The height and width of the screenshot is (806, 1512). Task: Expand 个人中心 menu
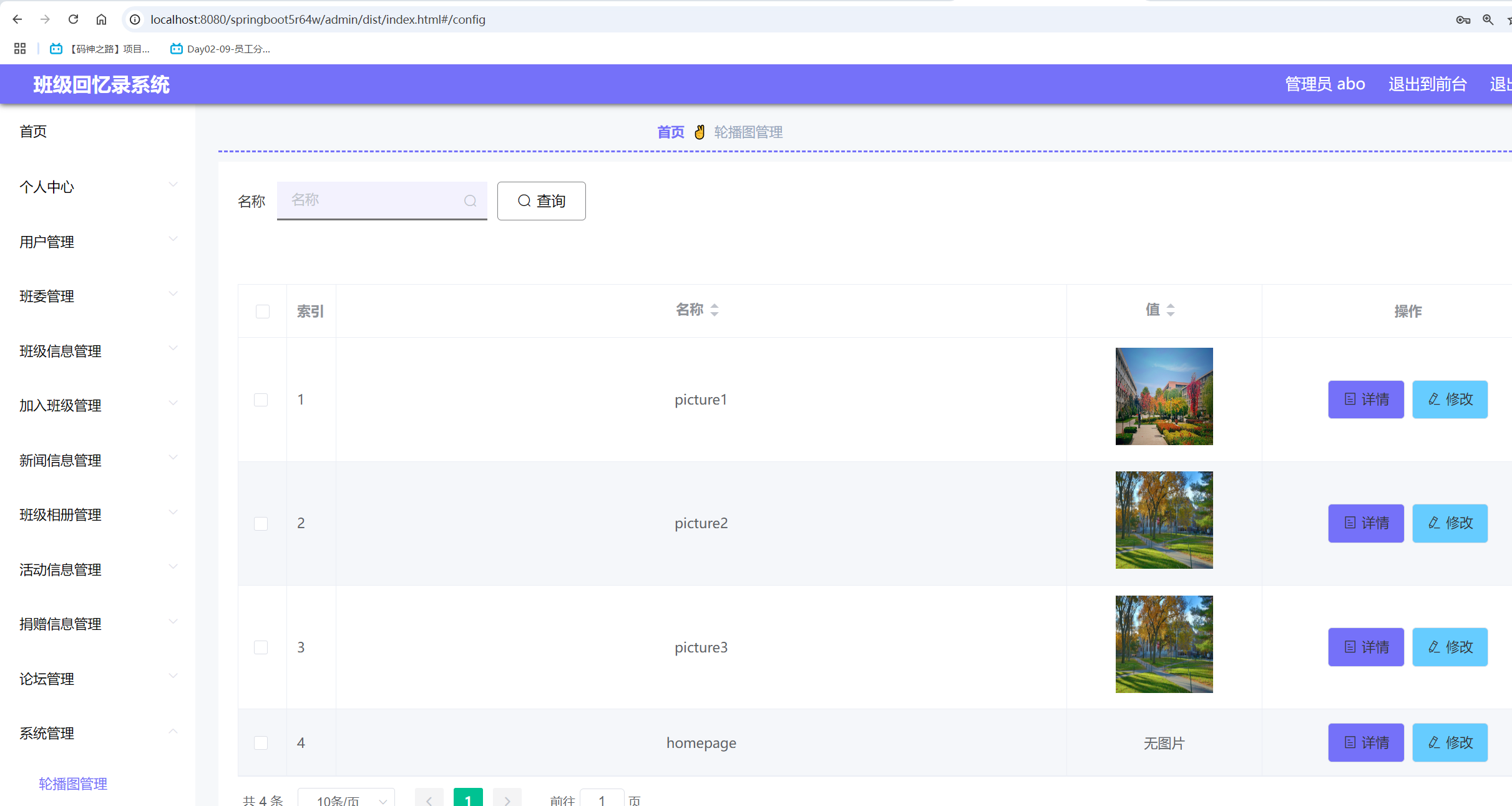click(x=97, y=187)
